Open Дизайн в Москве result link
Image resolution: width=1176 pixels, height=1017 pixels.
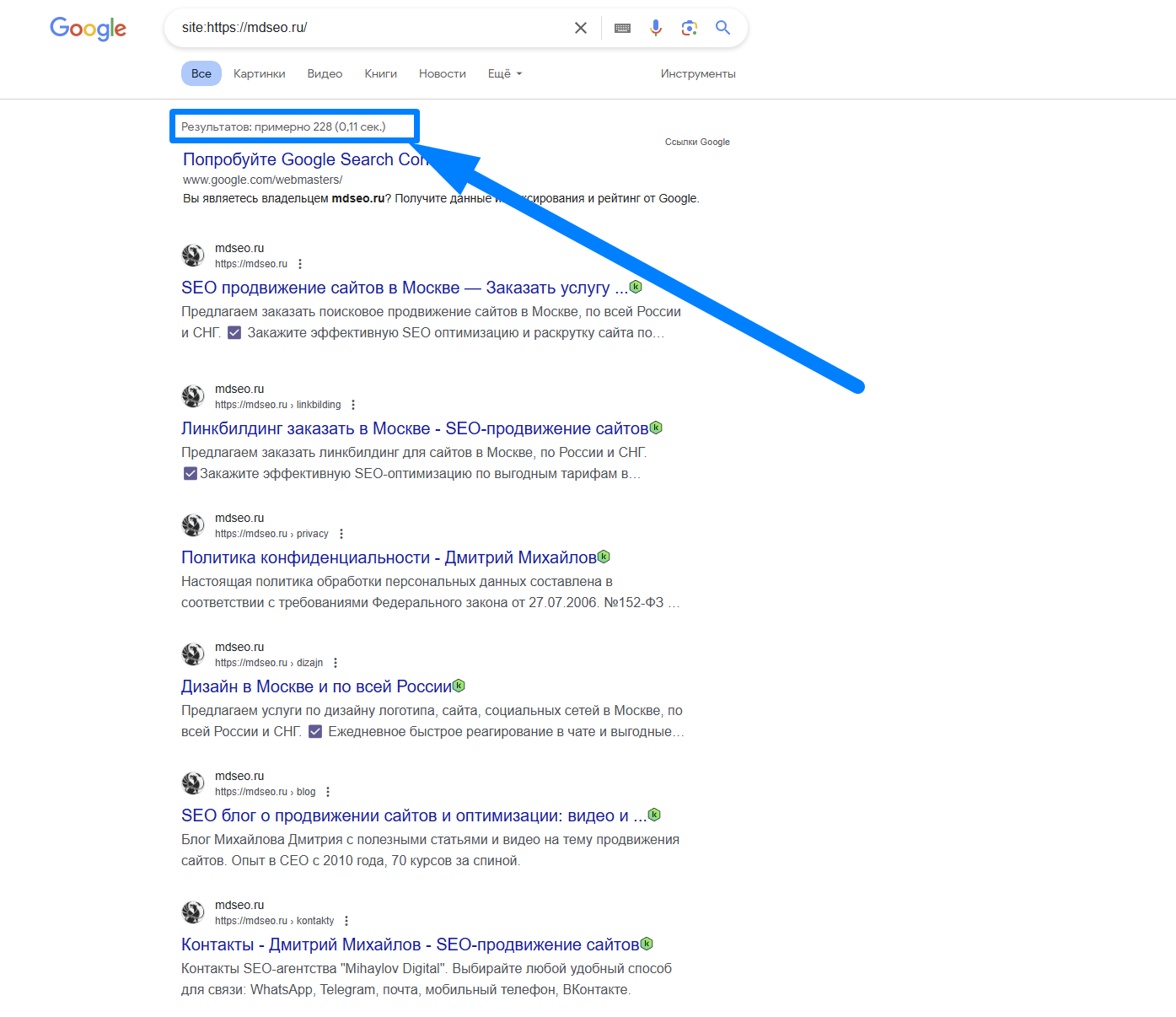click(316, 686)
